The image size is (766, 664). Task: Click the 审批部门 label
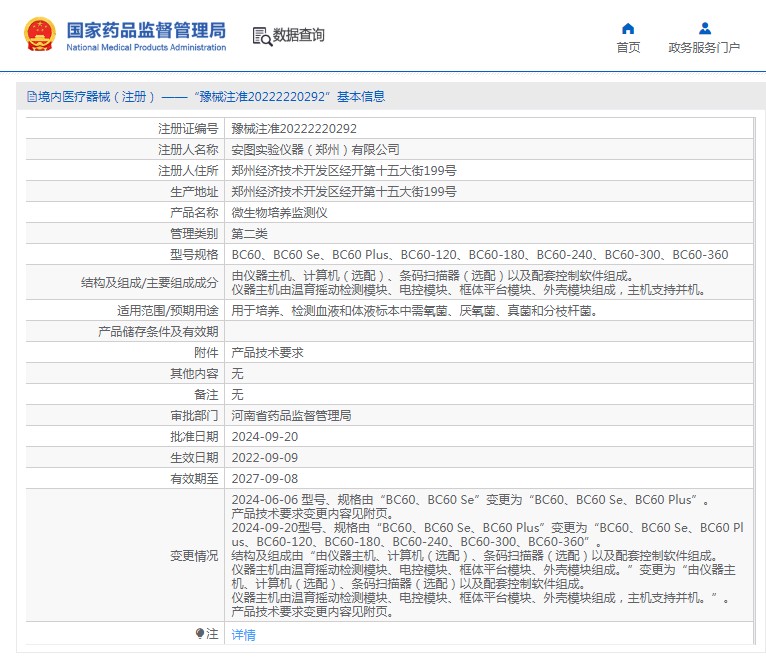click(x=194, y=416)
